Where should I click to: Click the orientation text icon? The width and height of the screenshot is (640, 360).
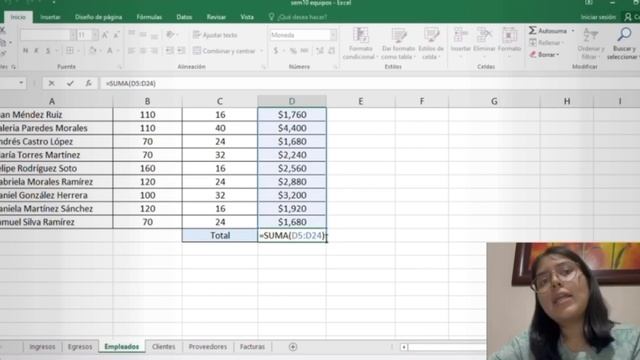point(171,35)
